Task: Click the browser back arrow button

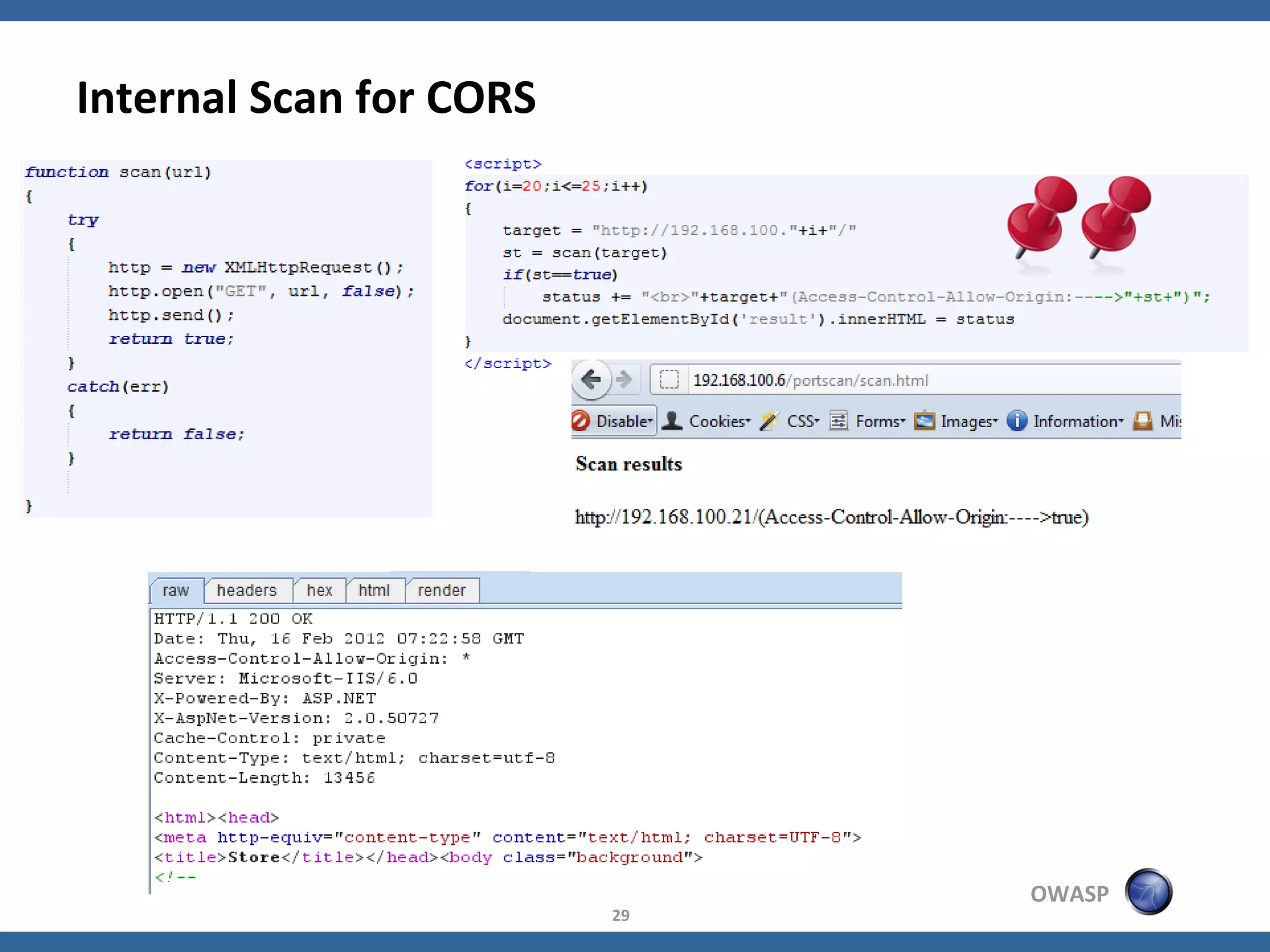Action: click(x=591, y=379)
